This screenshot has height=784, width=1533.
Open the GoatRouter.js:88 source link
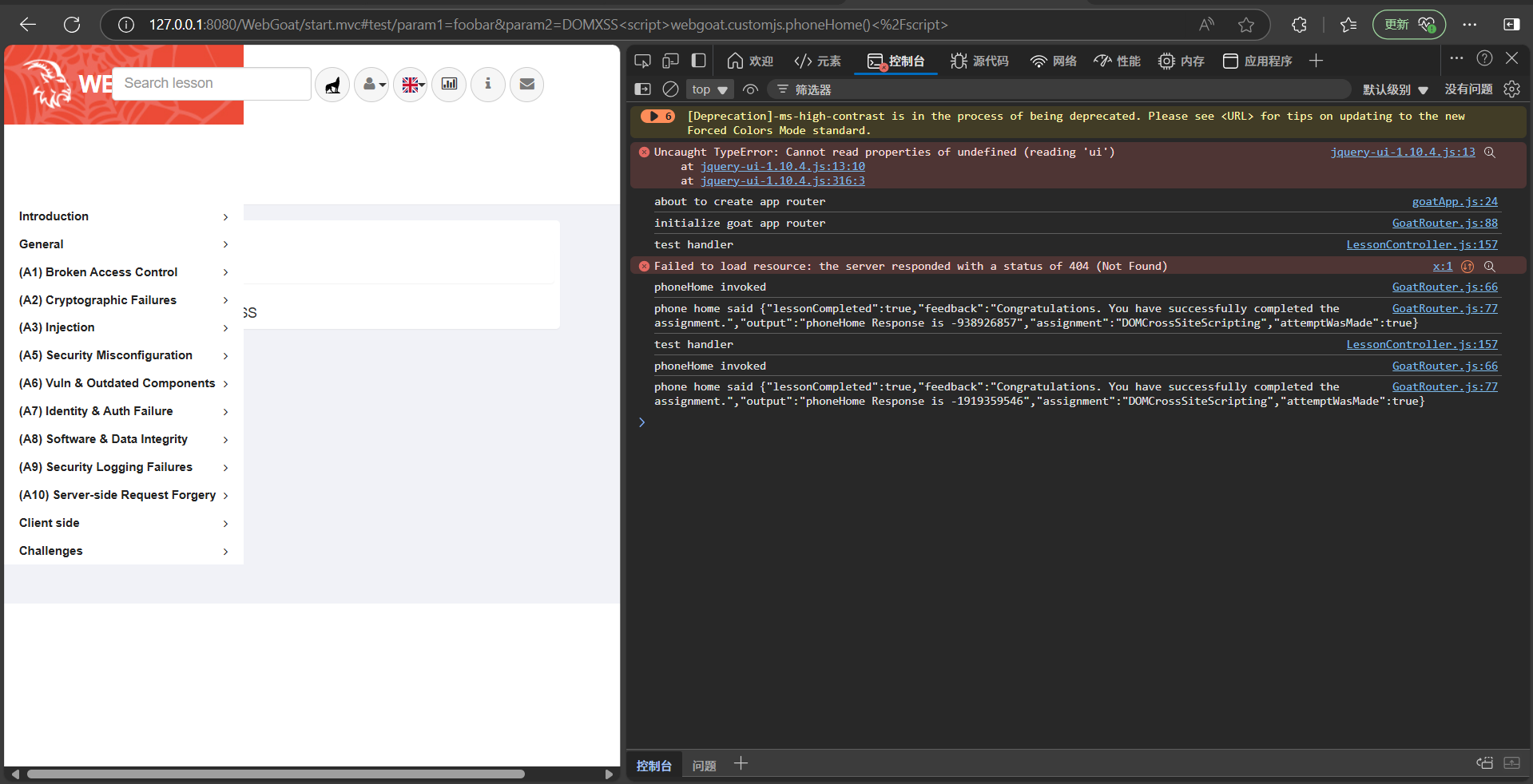[1445, 224]
